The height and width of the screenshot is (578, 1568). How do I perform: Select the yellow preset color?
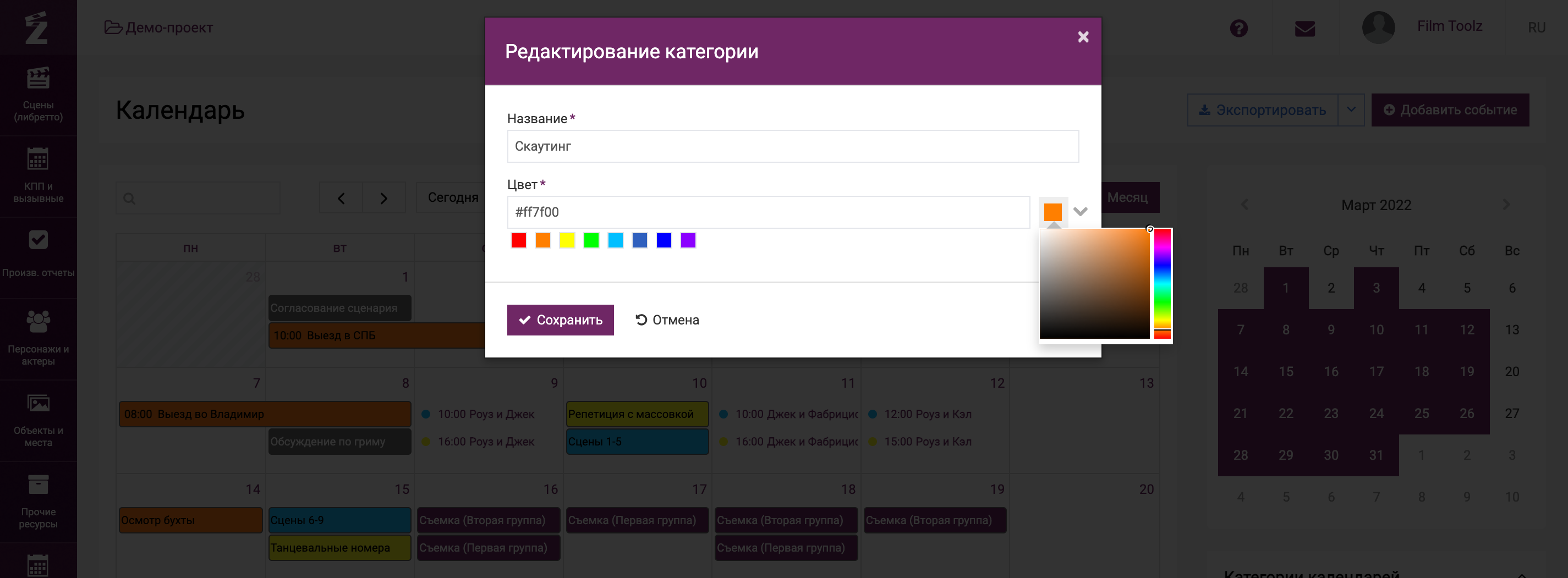(x=567, y=240)
